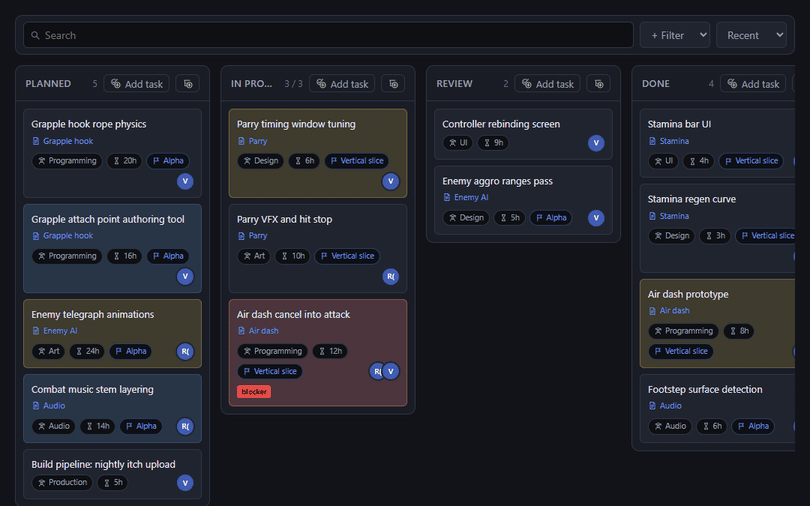Click Programming tag on Grapple hook rope physics
The height and width of the screenshot is (506, 810).
67,161
